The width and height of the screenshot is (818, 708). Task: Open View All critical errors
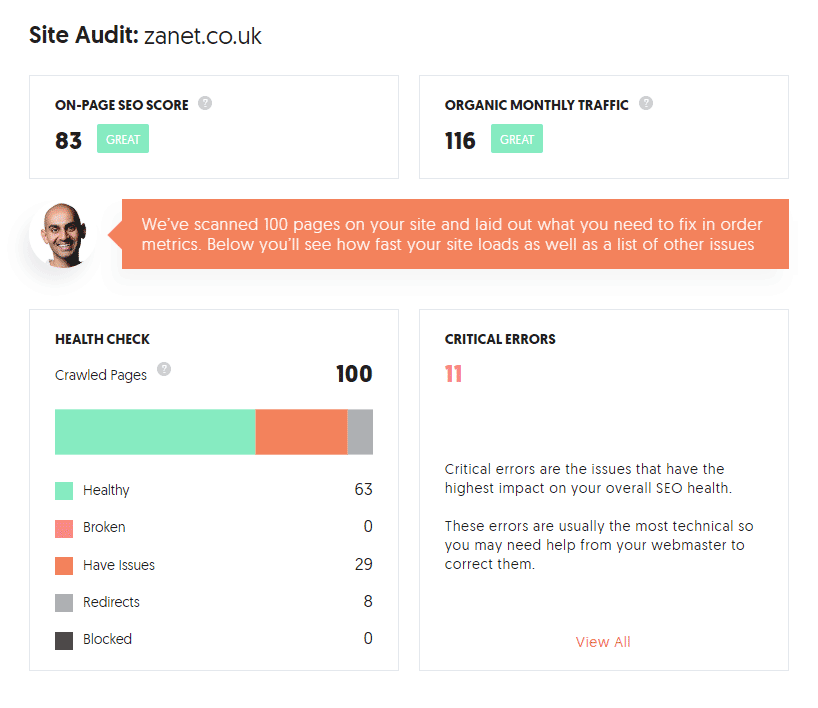point(603,641)
